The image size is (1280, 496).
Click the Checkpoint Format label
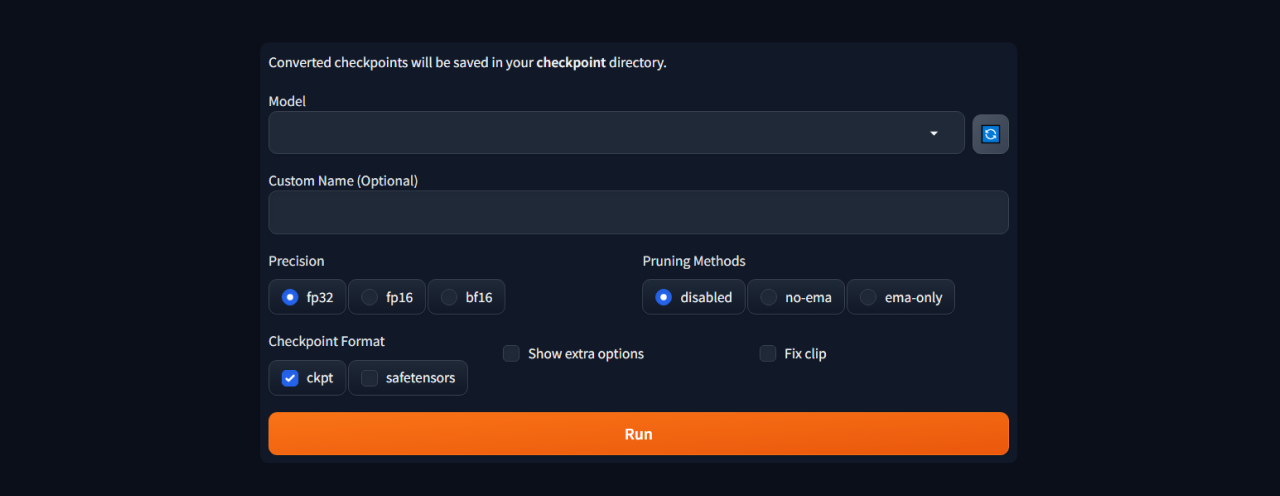326,341
